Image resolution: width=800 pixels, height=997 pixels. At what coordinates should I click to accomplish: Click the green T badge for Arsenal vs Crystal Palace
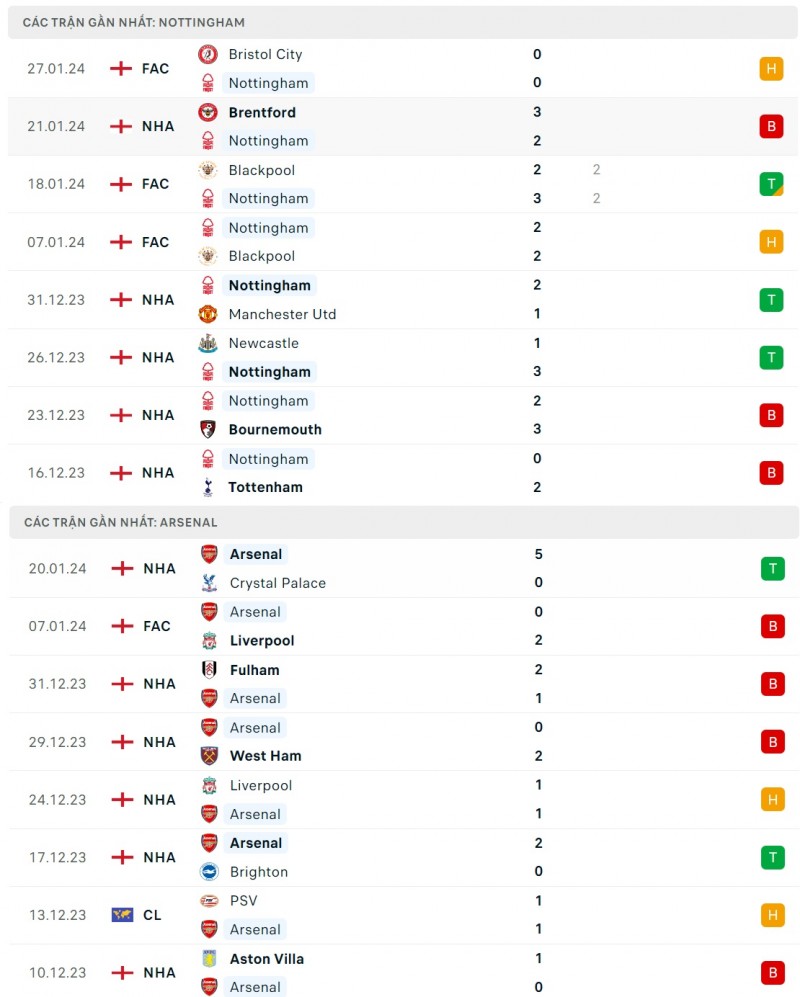771,569
